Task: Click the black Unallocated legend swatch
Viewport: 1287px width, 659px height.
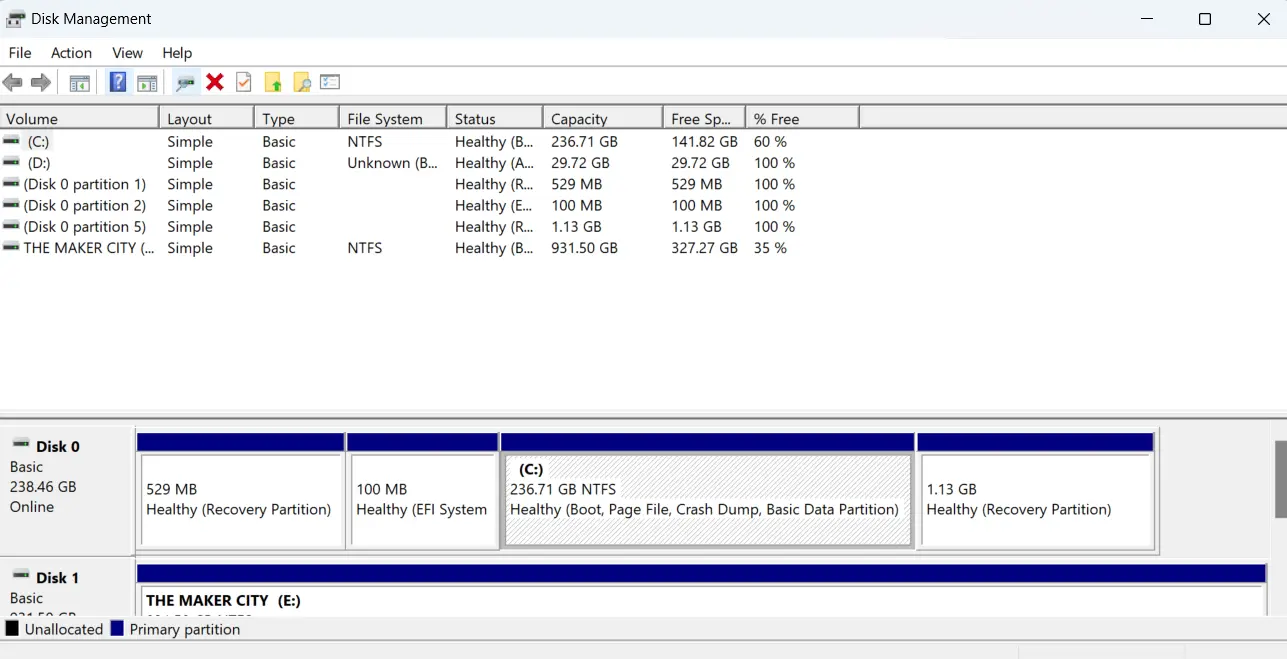Action: coord(12,629)
